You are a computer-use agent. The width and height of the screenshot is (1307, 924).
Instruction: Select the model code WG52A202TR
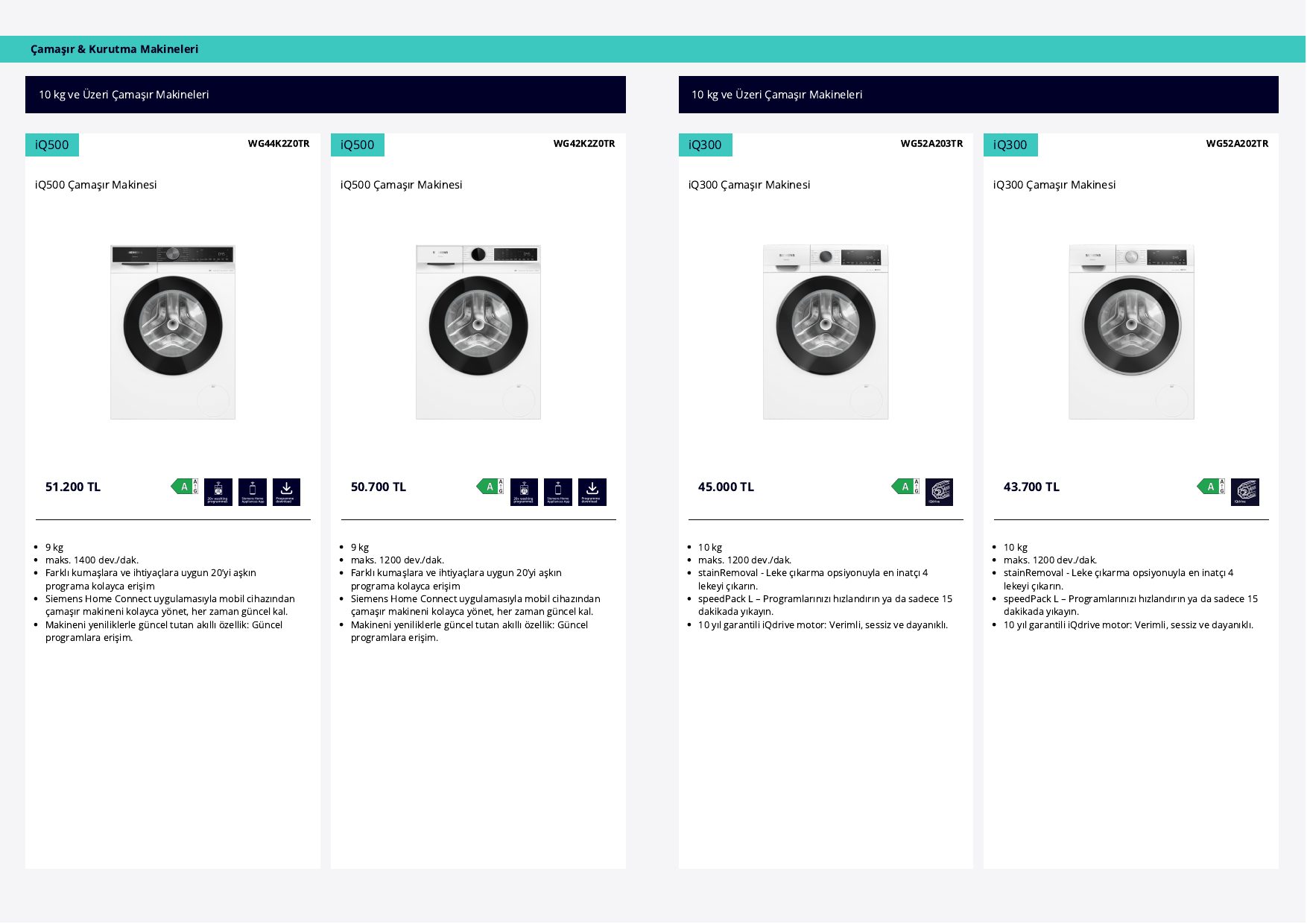(1237, 144)
